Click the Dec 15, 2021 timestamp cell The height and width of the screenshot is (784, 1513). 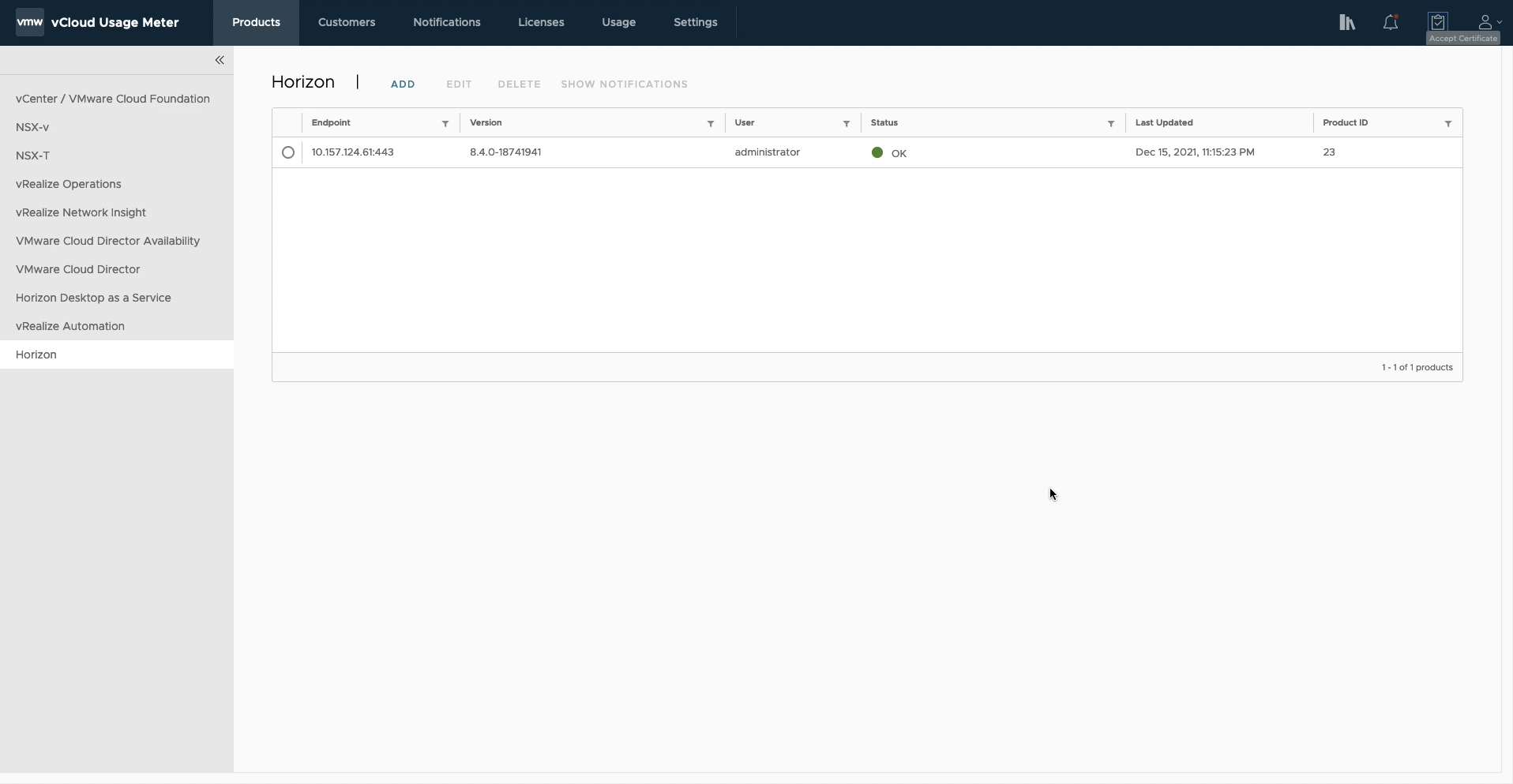coord(1195,152)
